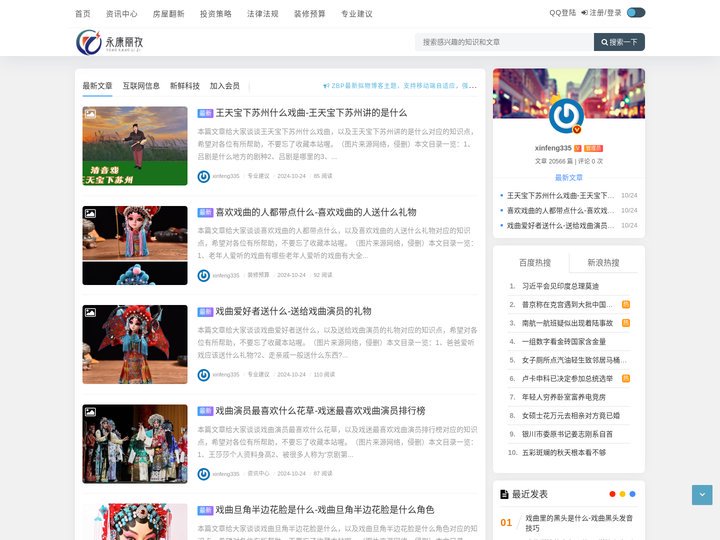Screen dimensions: 720x540
Task: Switch to the 百度热搜 tab
Action: click(x=534, y=263)
